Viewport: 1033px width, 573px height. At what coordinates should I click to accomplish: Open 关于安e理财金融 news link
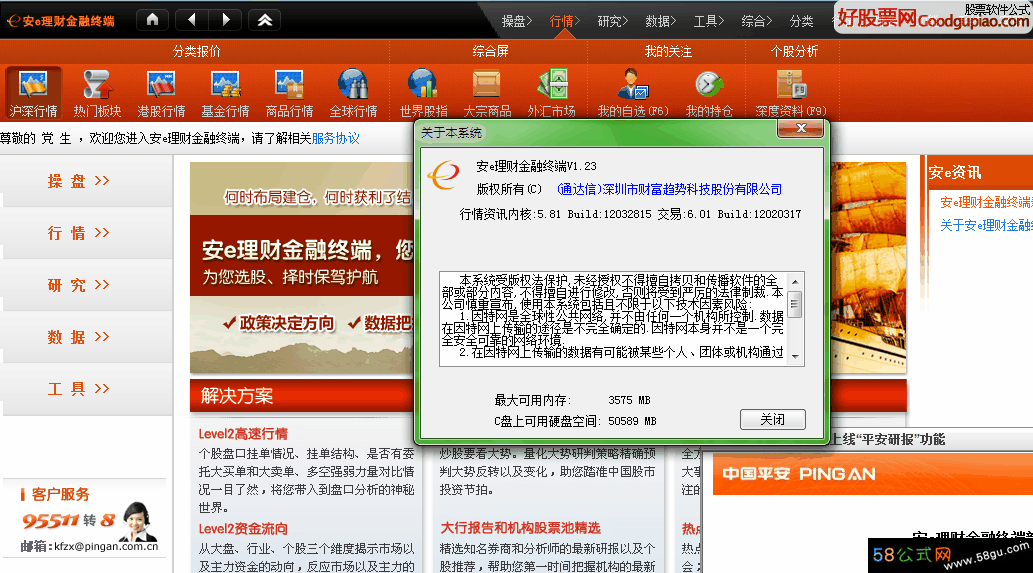pyautogui.click(x=986, y=226)
